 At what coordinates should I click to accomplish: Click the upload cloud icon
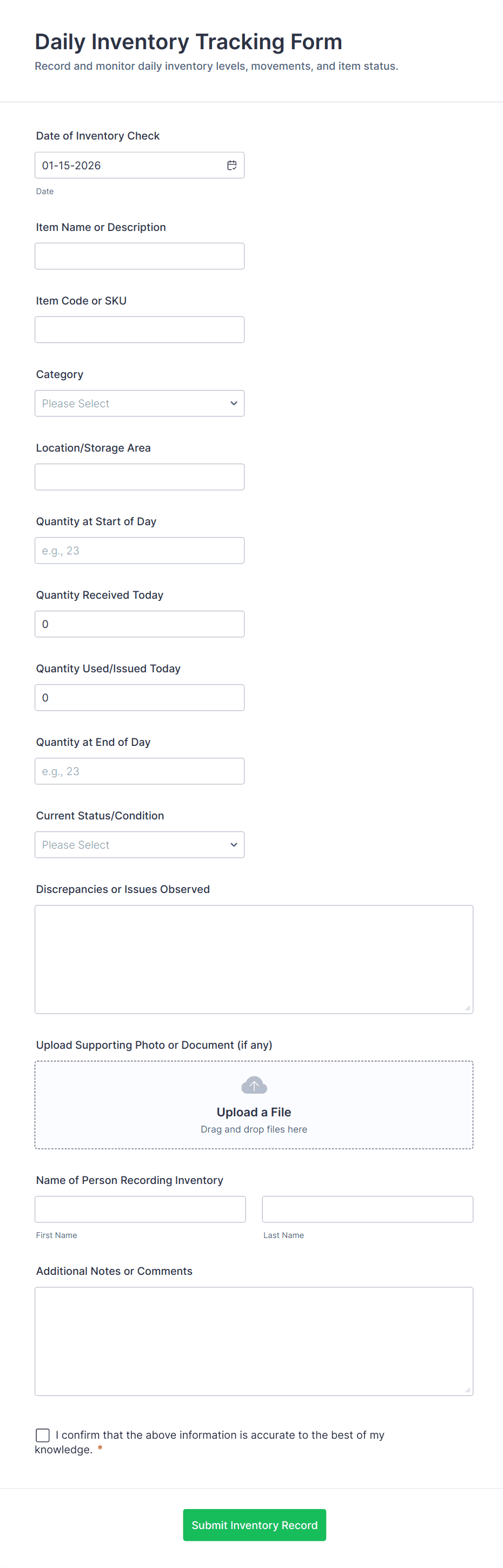click(254, 1084)
